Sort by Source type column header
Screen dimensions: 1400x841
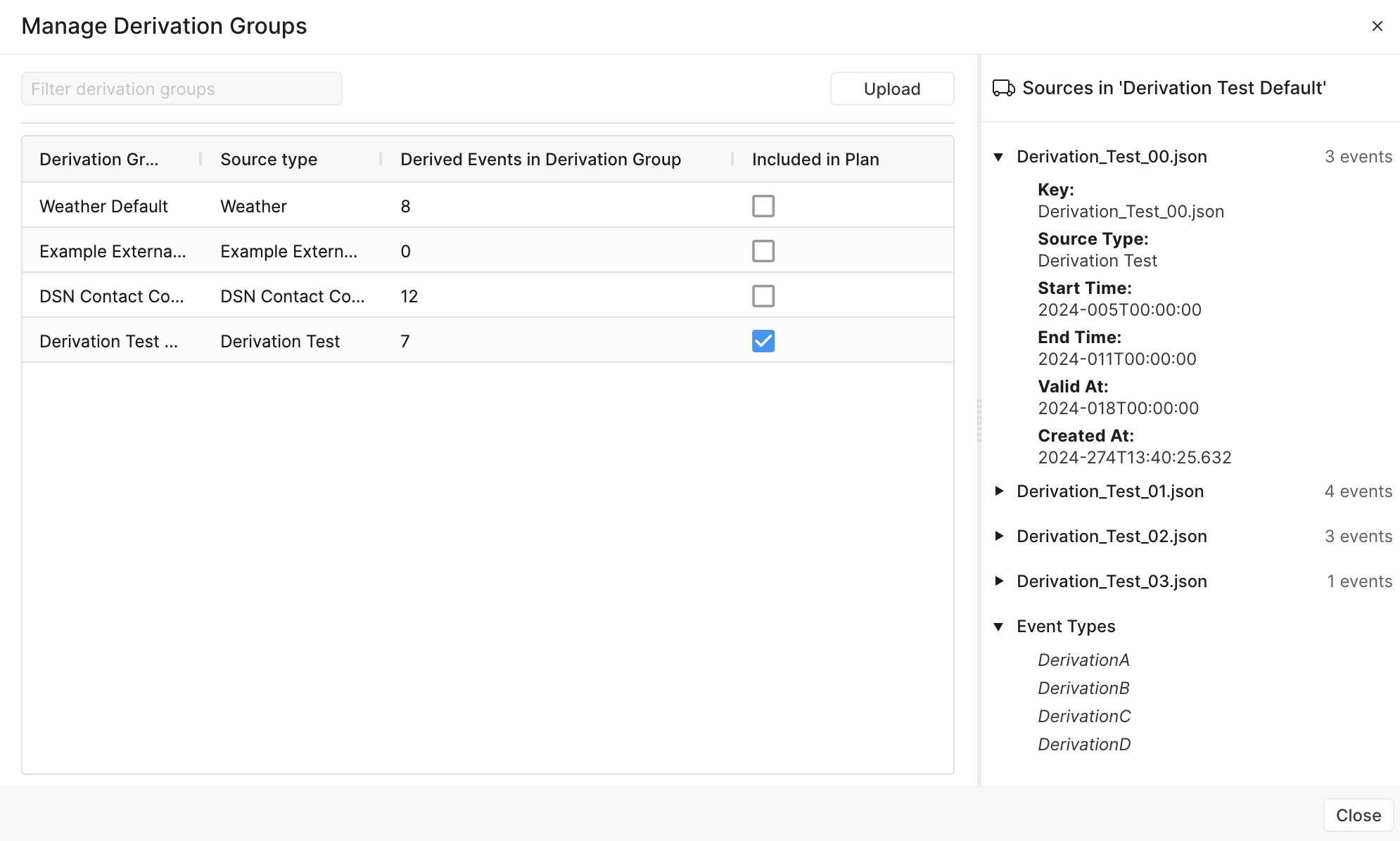click(x=269, y=160)
